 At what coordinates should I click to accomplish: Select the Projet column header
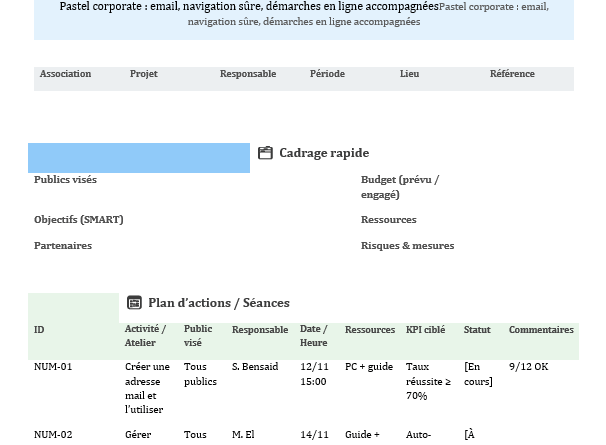(x=144, y=74)
